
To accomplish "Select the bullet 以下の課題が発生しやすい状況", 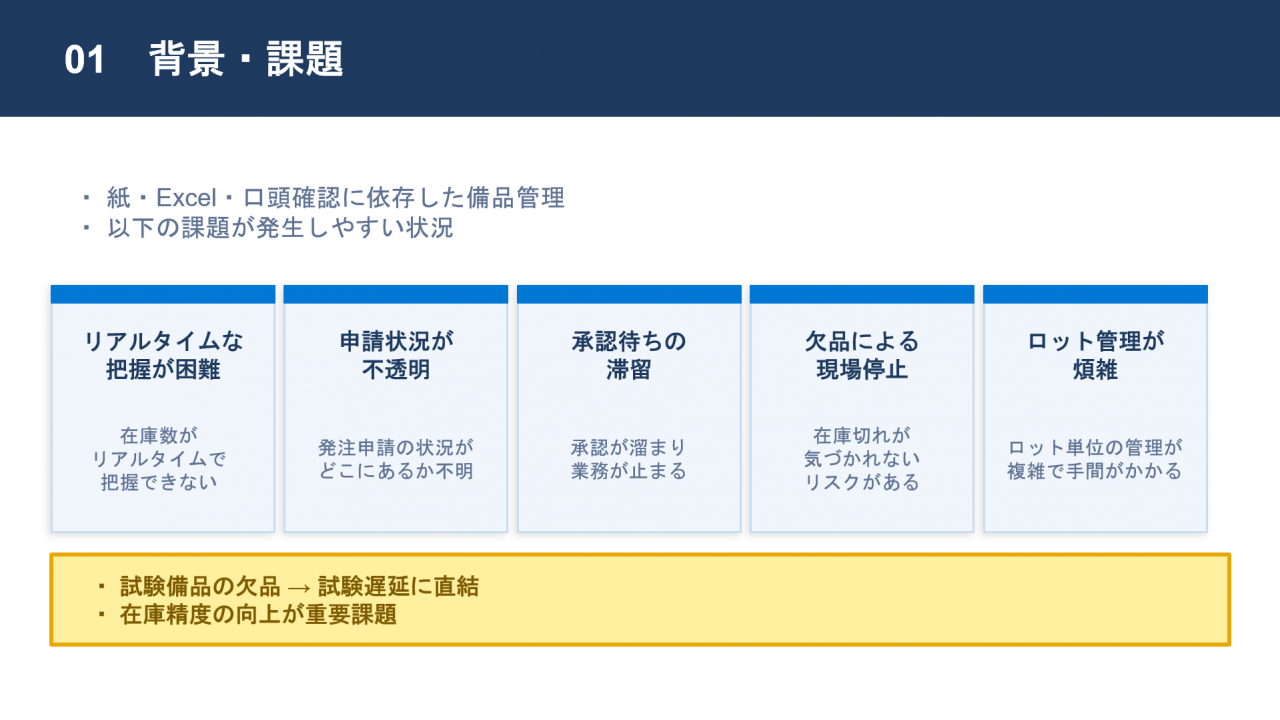I will point(280,228).
